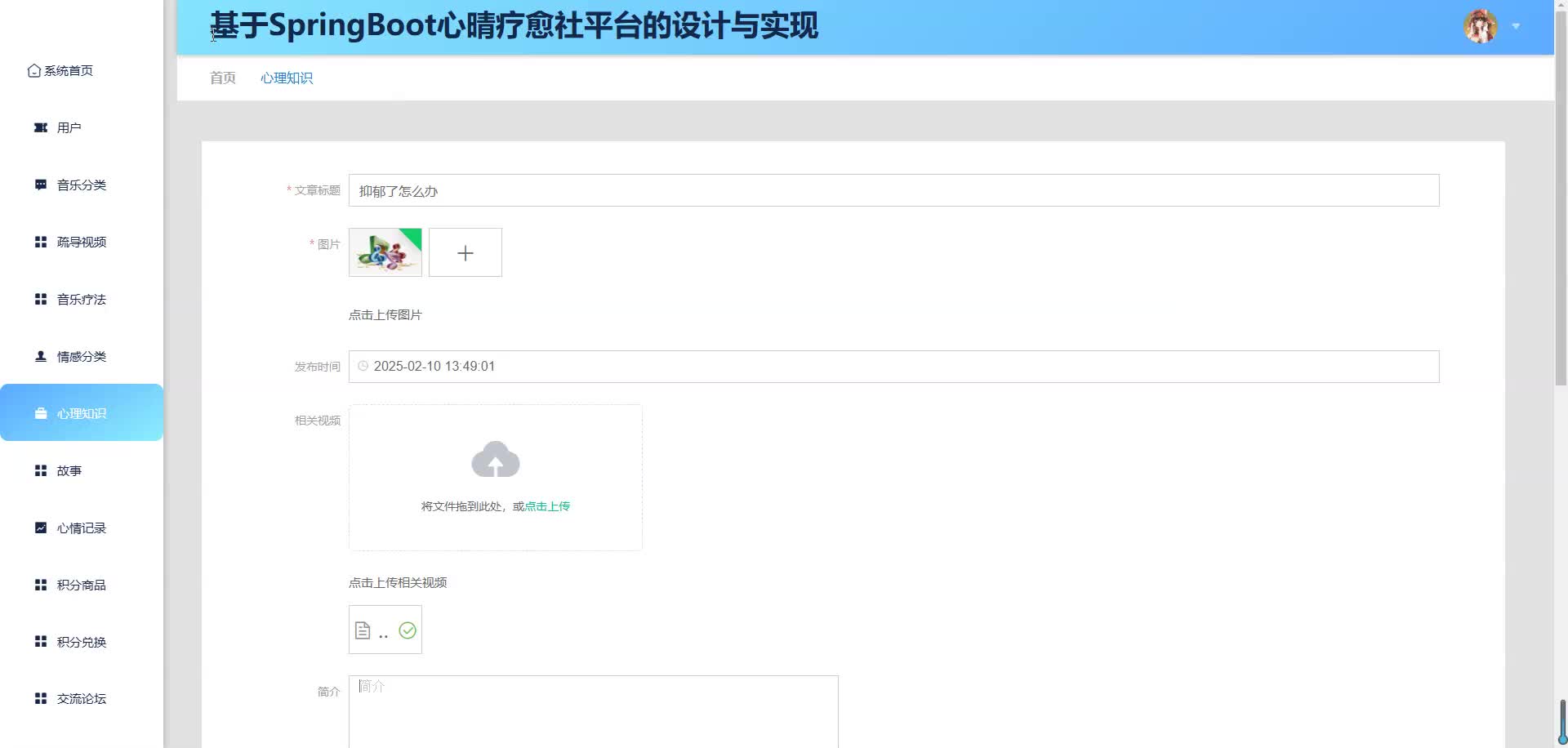Select the 系统首页 home icon
Image resolution: width=1568 pixels, height=748 pixels.
33,71
